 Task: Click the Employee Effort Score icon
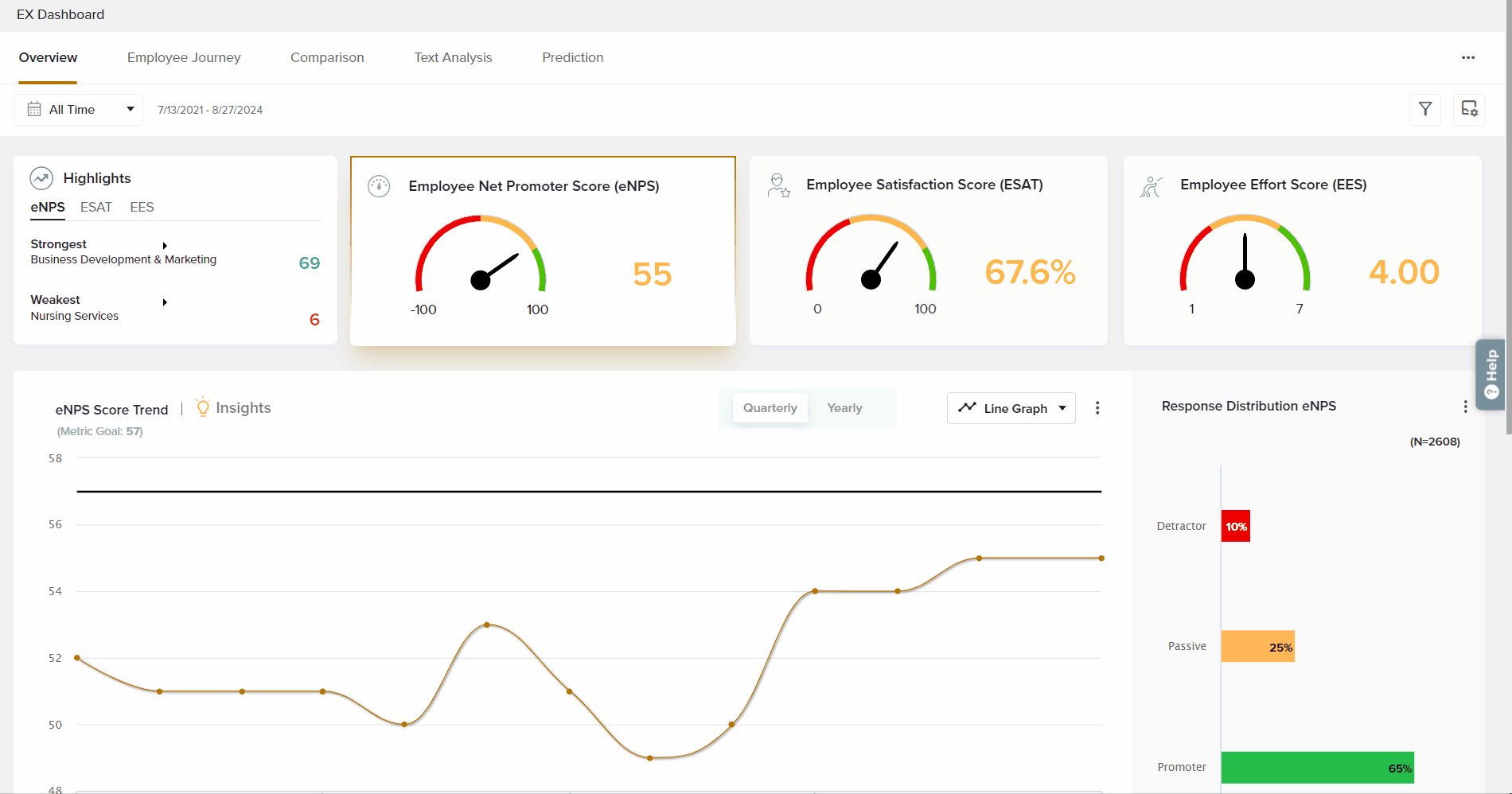tap(1152, 186)
